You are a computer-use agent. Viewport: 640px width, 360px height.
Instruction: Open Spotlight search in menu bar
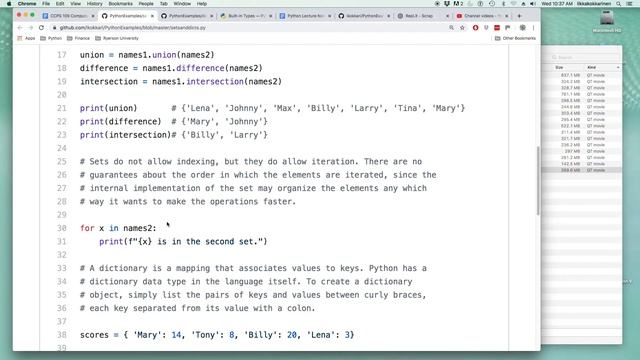[619, 4]
